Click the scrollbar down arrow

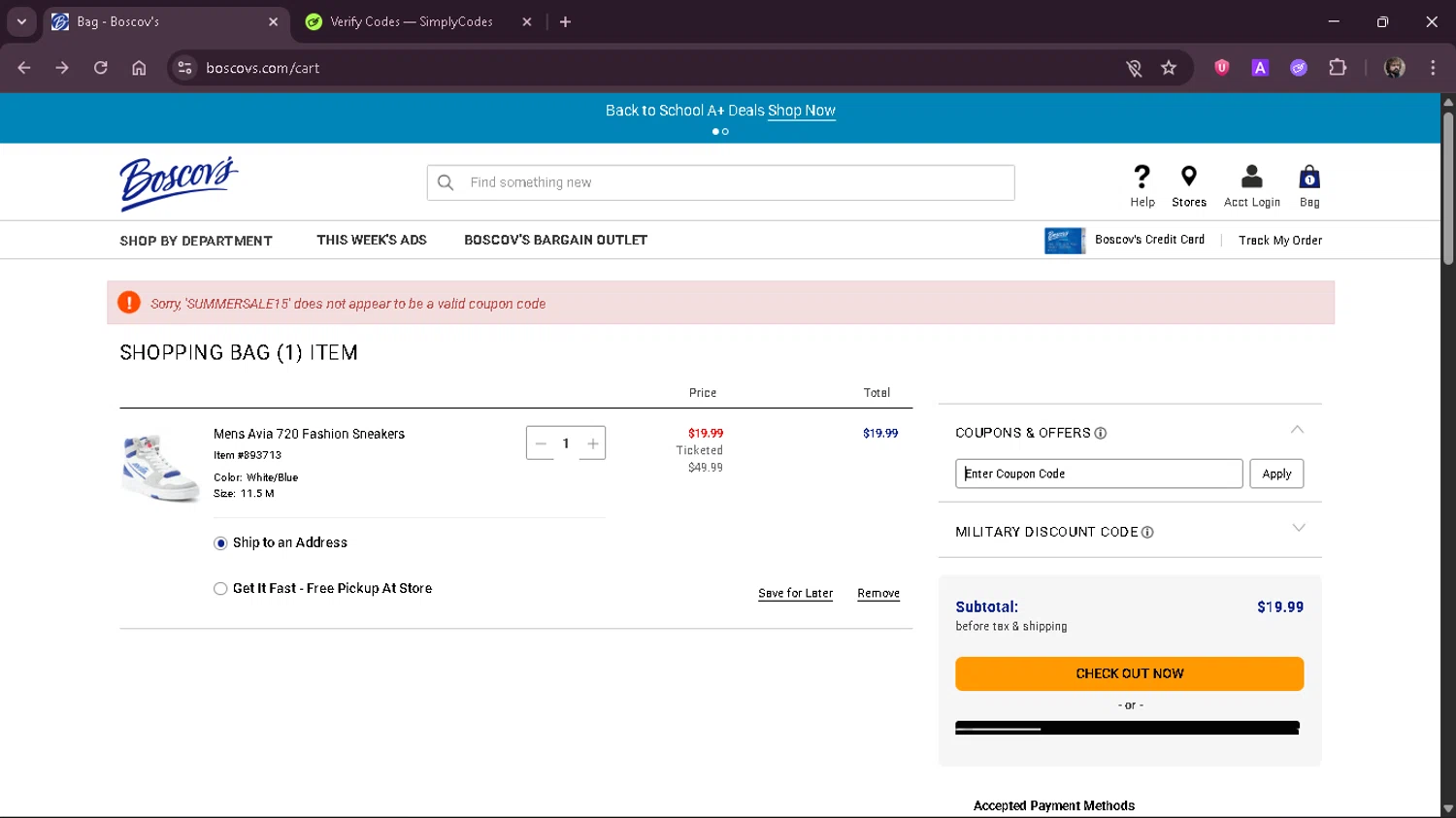pyautogui.click(x=1447, y=808)
